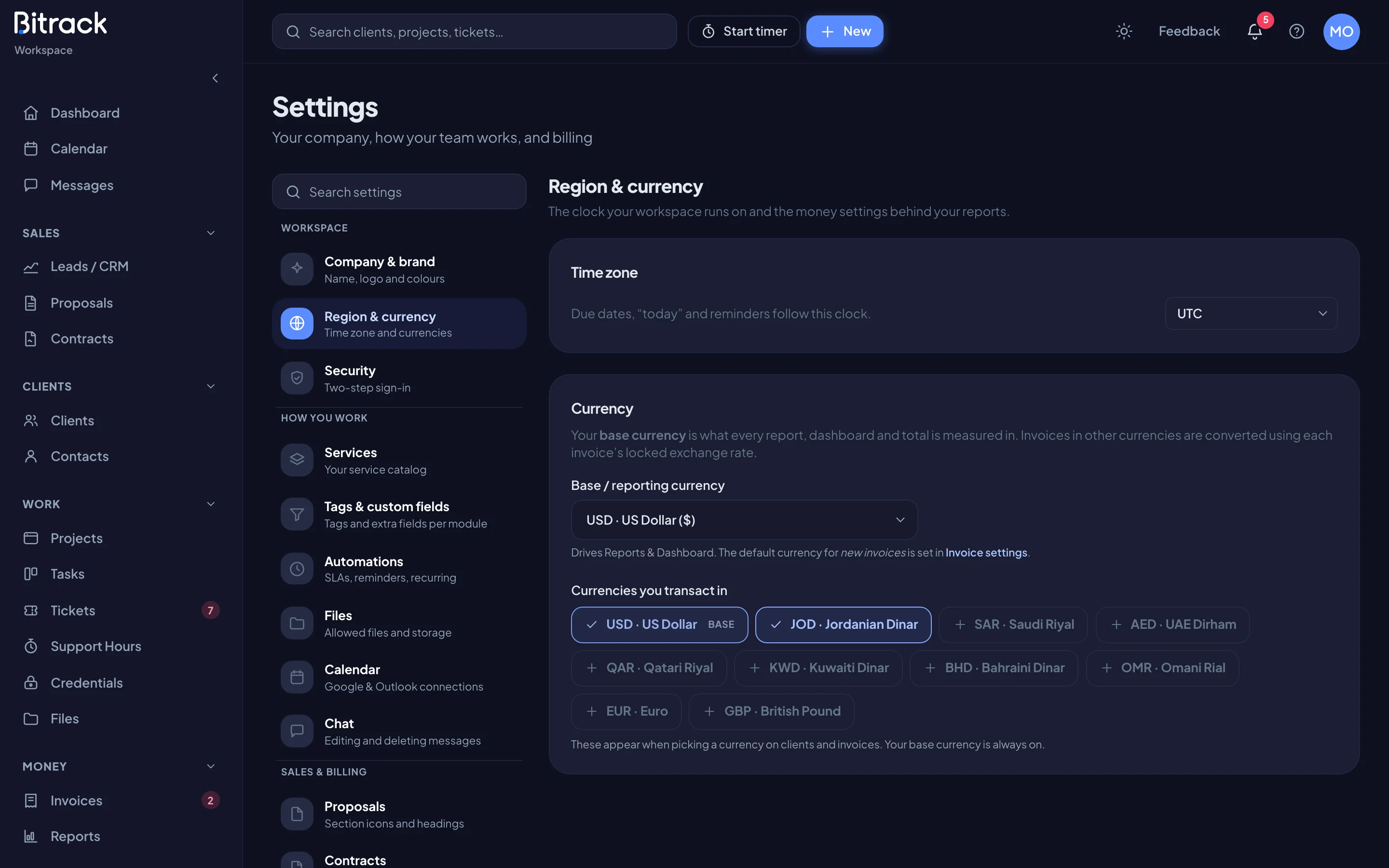Click the Start timer button
This screenshot has width=1389, height=868.
point(744,31)
